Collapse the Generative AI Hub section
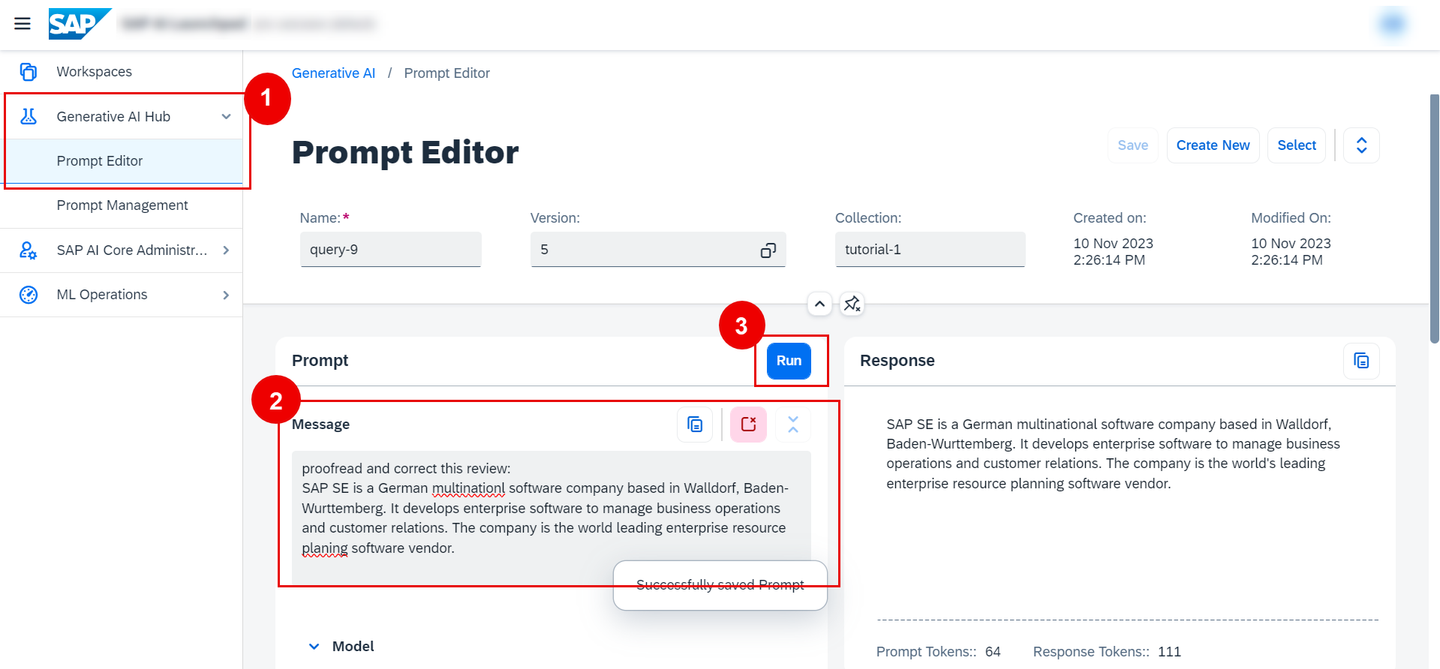 pyautogui.click(x=226, y=117)
